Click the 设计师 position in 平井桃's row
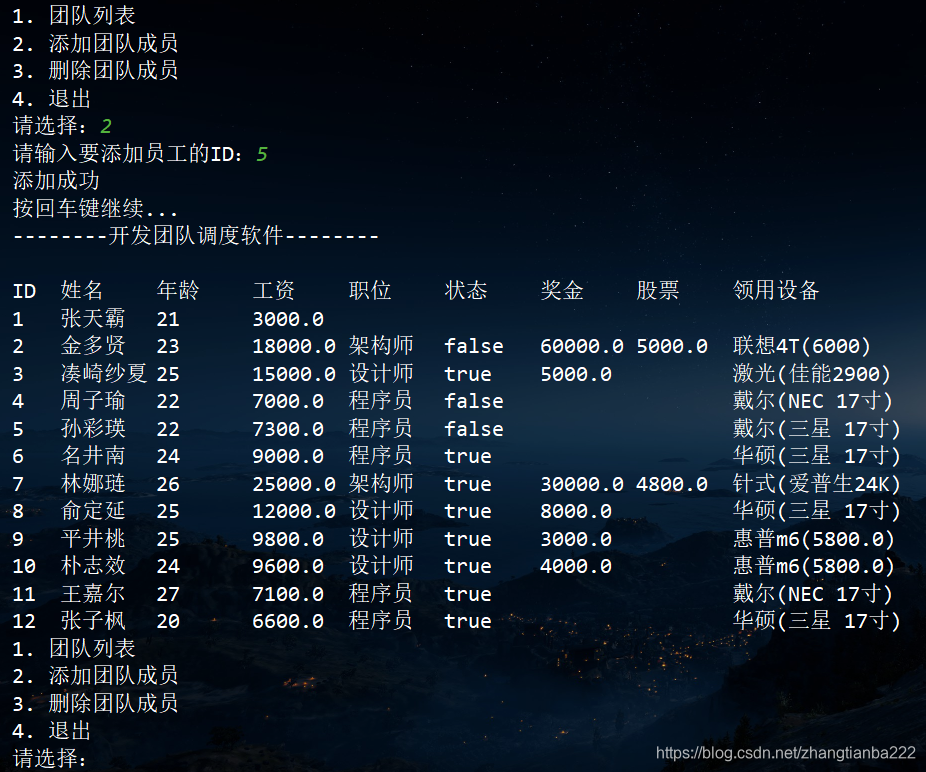This screenshot has height=772, width=926. click(381, 539)
